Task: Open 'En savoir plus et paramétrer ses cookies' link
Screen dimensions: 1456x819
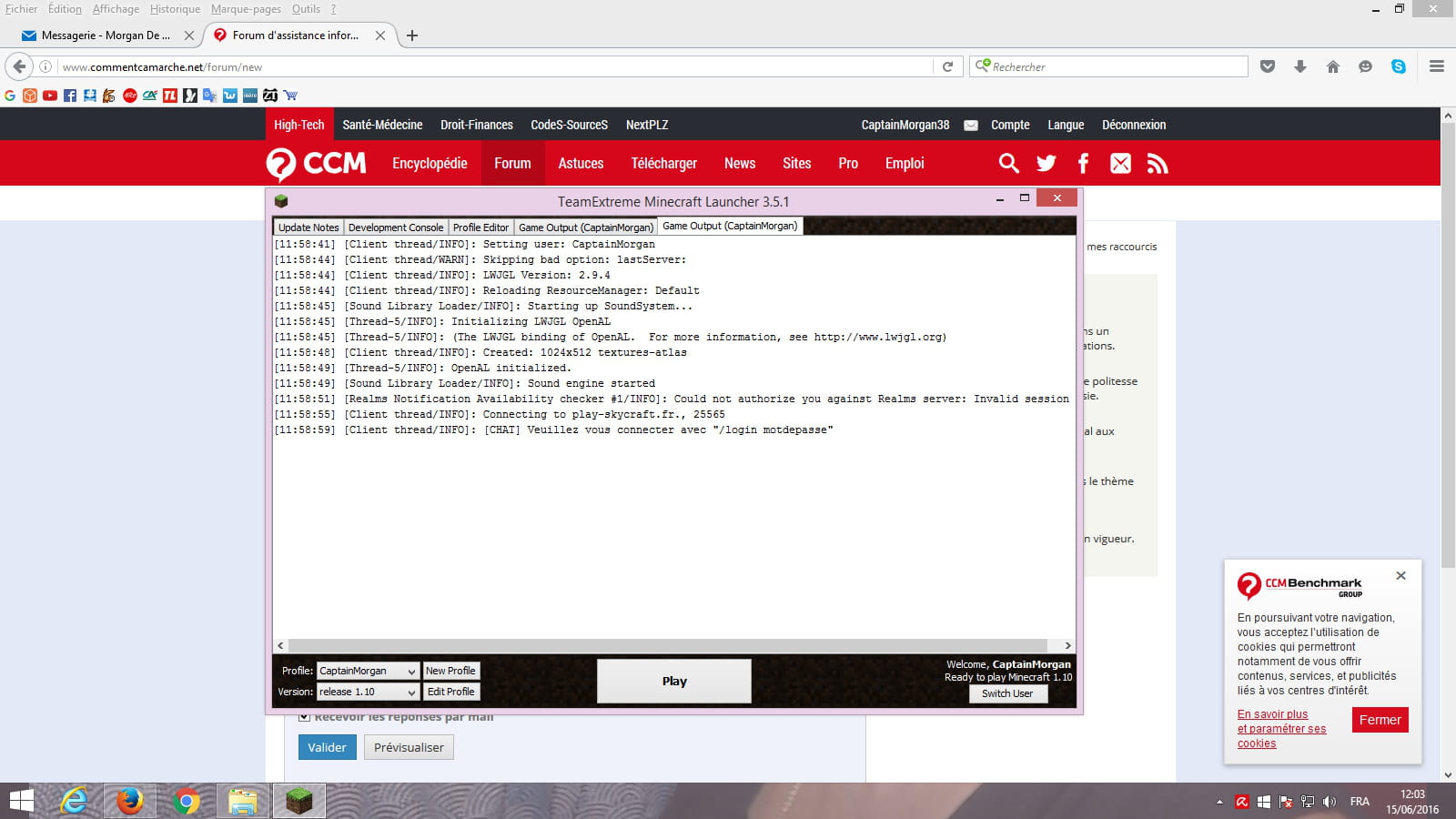Action: tap(1281, 729)
